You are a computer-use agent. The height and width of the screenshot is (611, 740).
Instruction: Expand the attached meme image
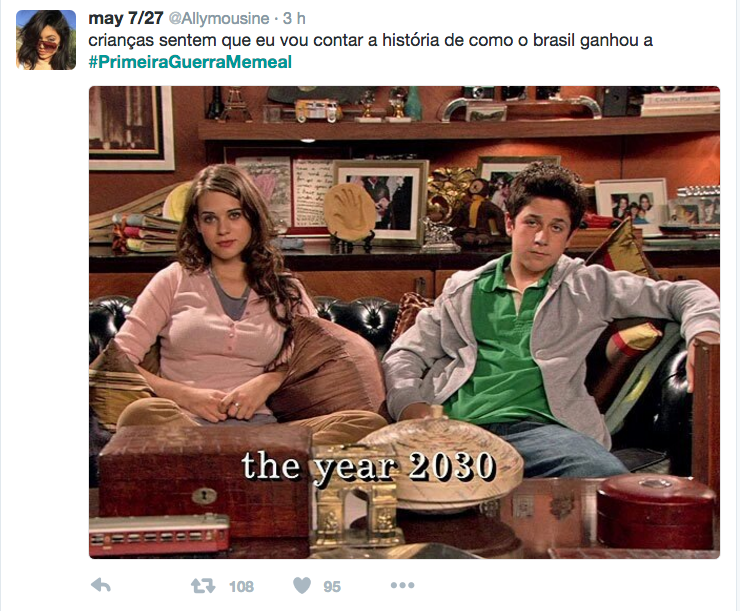(x=404, y=322)
